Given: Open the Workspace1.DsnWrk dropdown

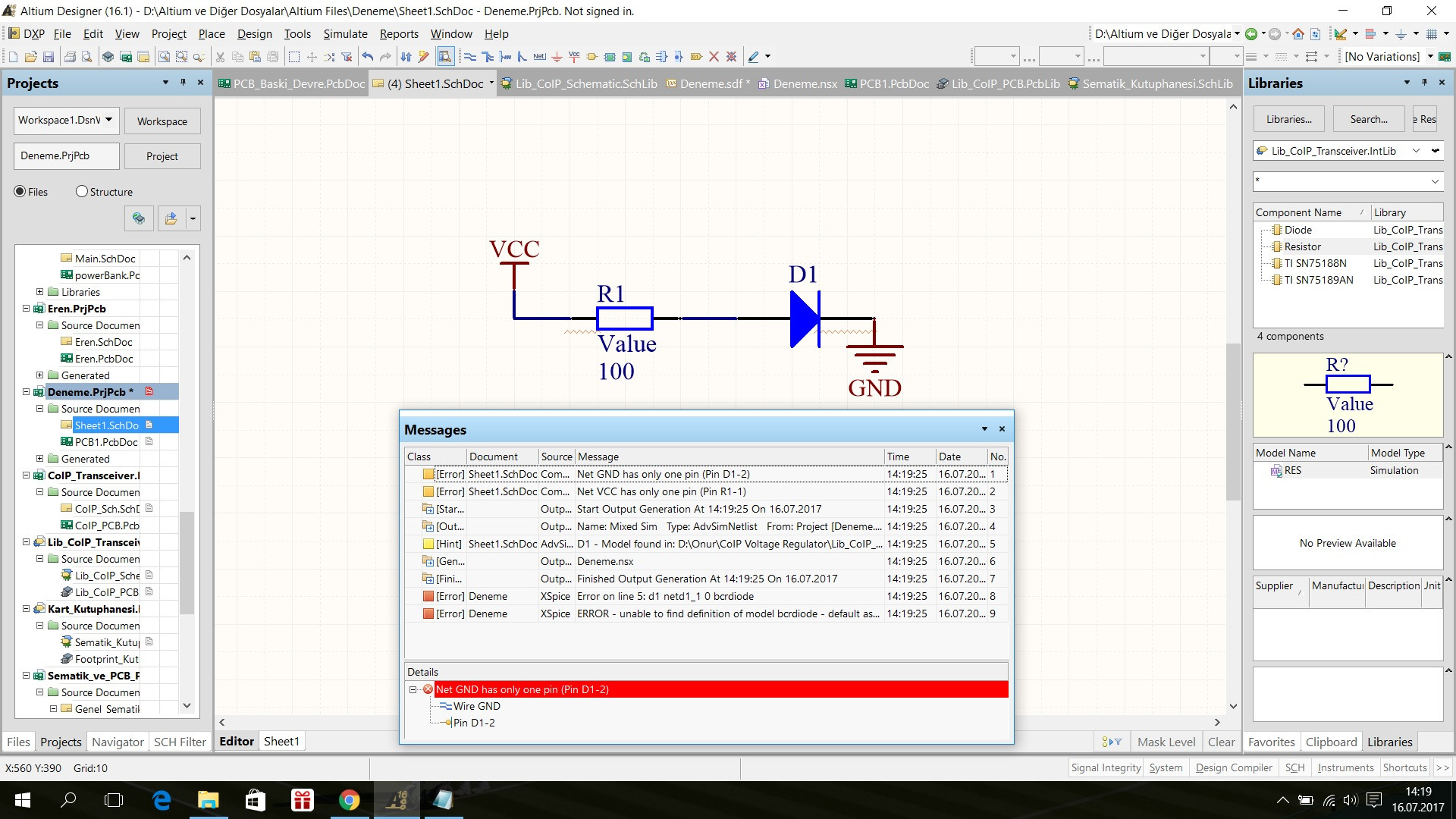Looking at the screenshot, I should click(108, 120).
